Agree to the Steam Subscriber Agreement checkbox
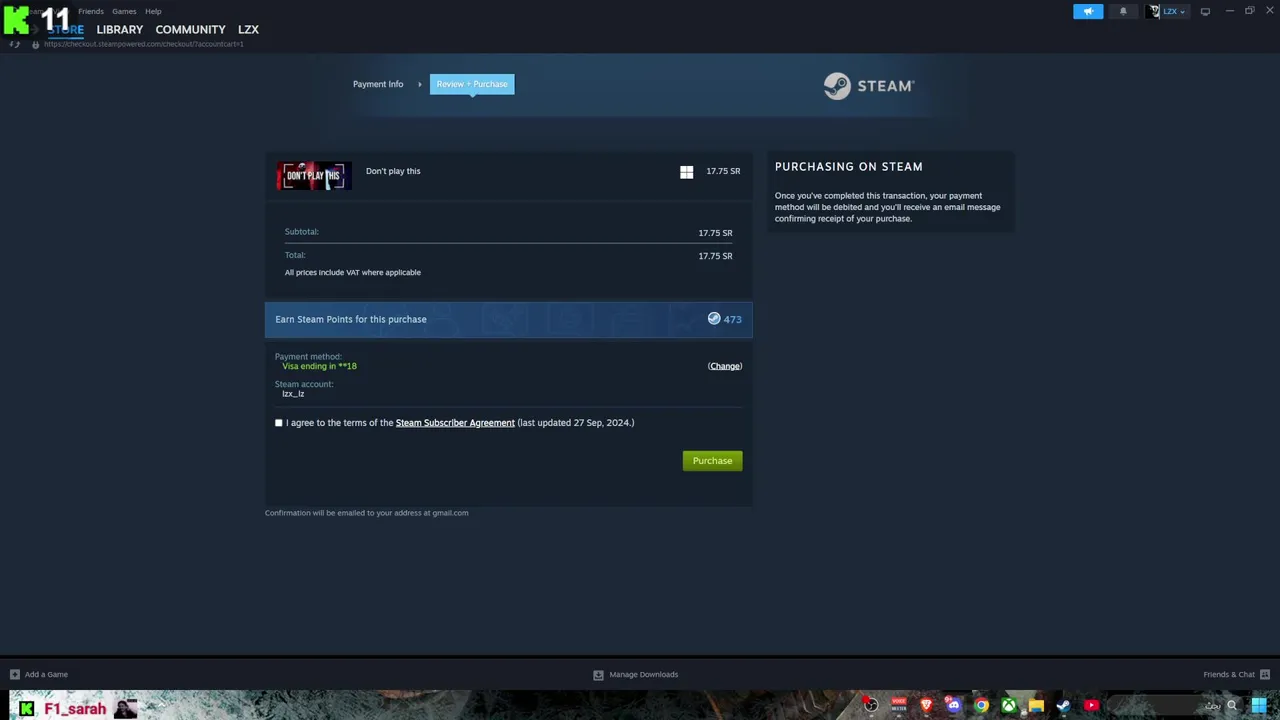This screenshot has width=1280, height=720. pyautogui.click(x=279, y=423)
